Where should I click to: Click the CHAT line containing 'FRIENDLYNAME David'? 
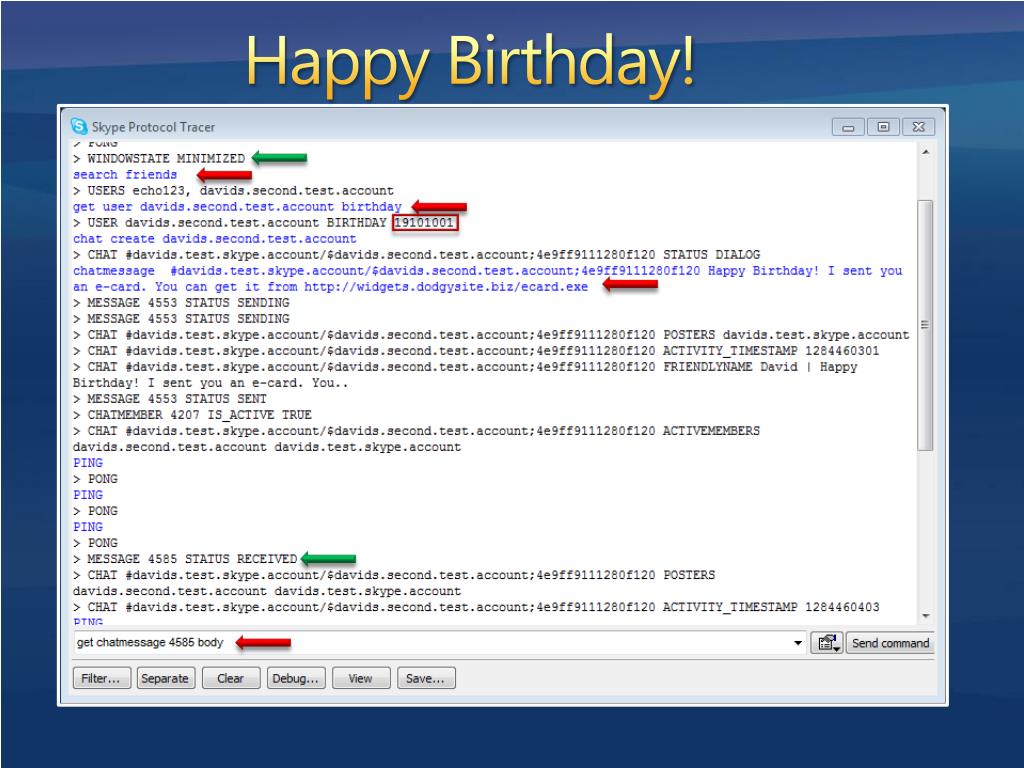[x=465, y=375]
